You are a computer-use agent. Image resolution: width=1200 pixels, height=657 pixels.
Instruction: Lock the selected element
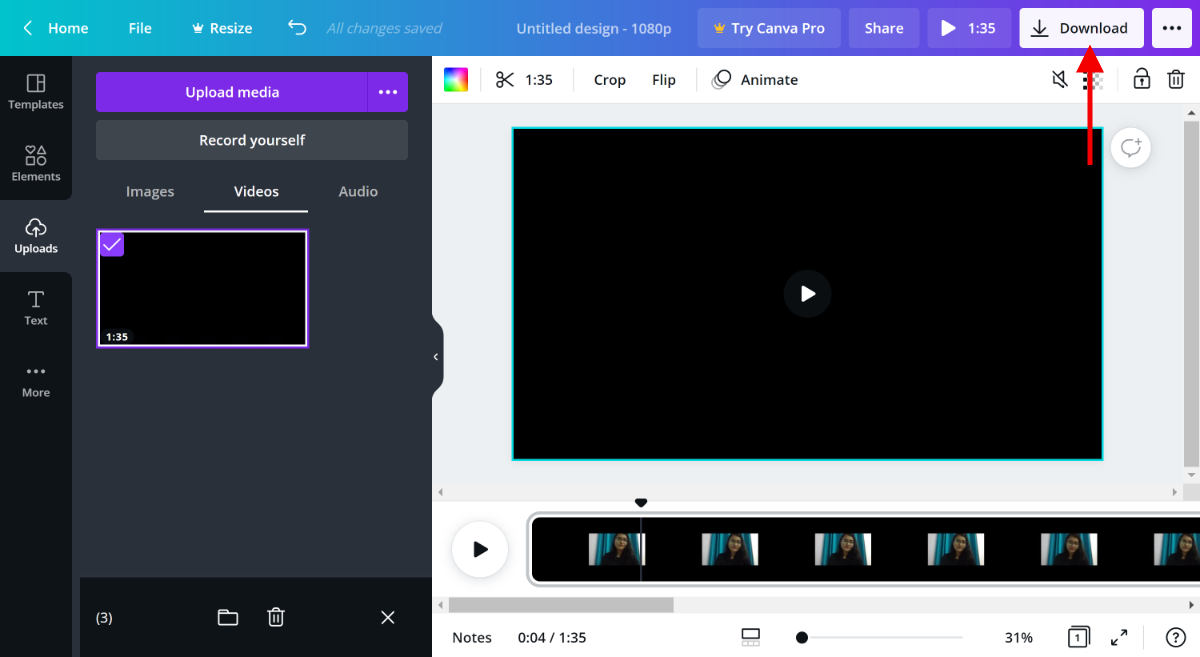(x=1141, y=80)
